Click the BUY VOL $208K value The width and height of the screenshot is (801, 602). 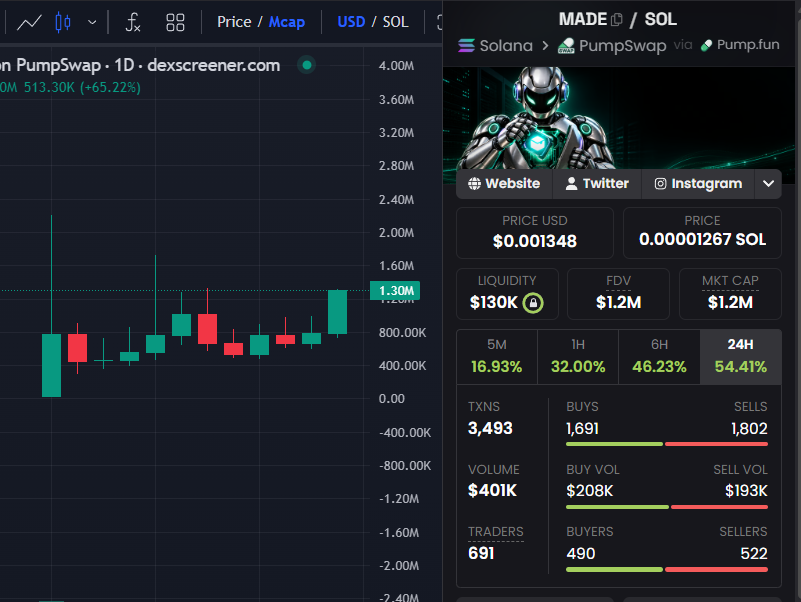(590, 491)
